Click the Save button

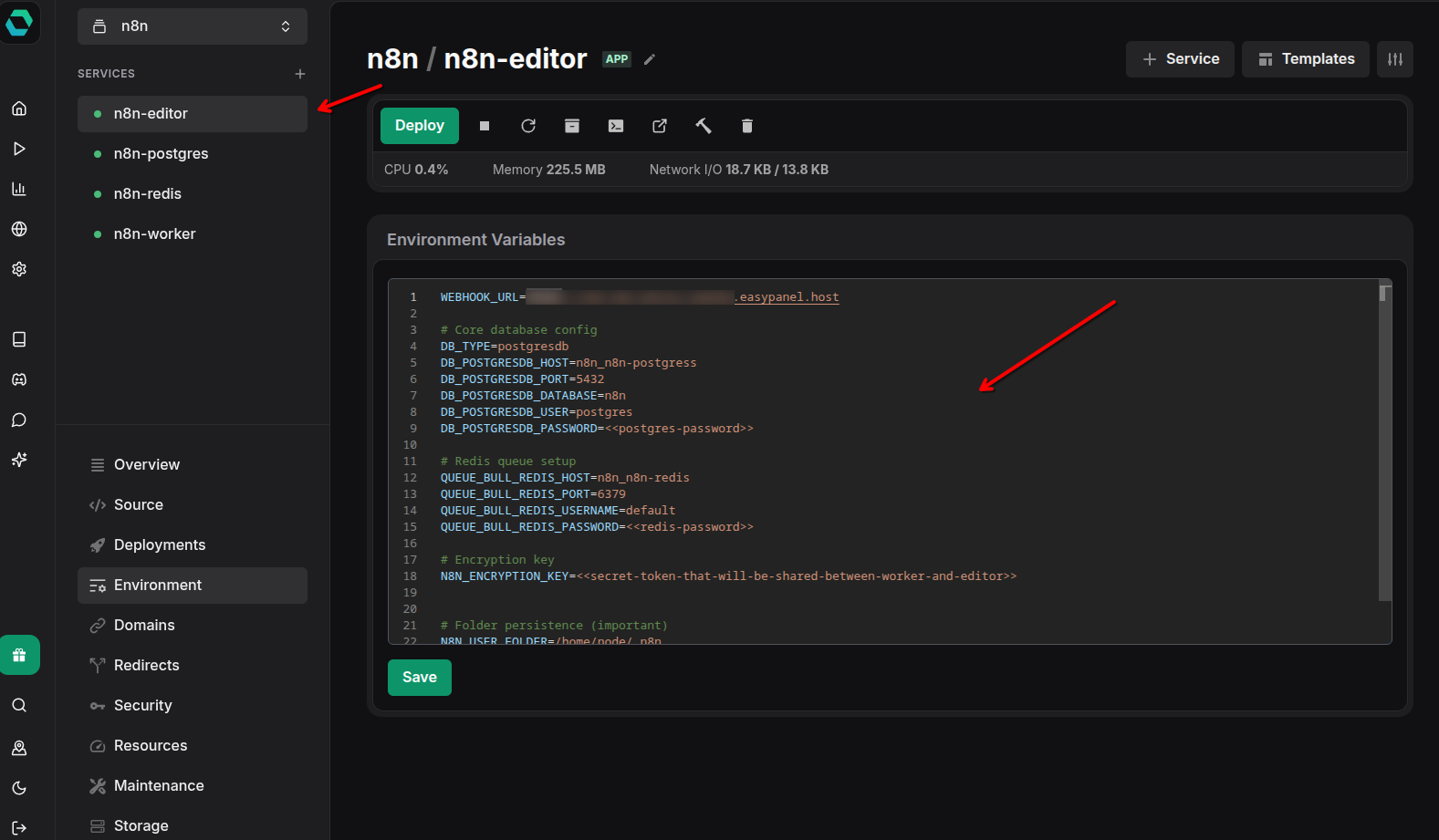[x=420, y=678]
